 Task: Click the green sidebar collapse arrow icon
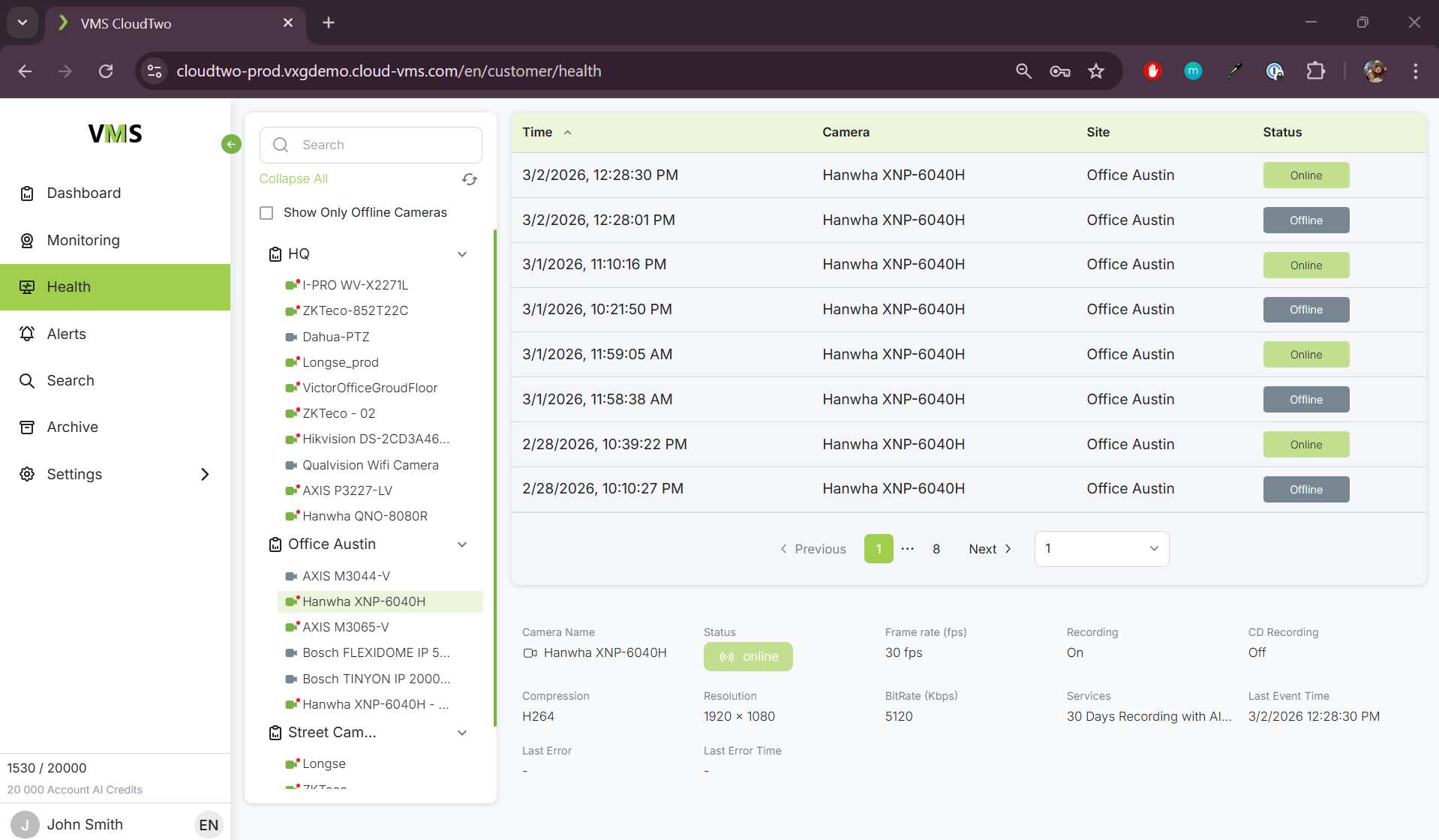coord(231,144)
